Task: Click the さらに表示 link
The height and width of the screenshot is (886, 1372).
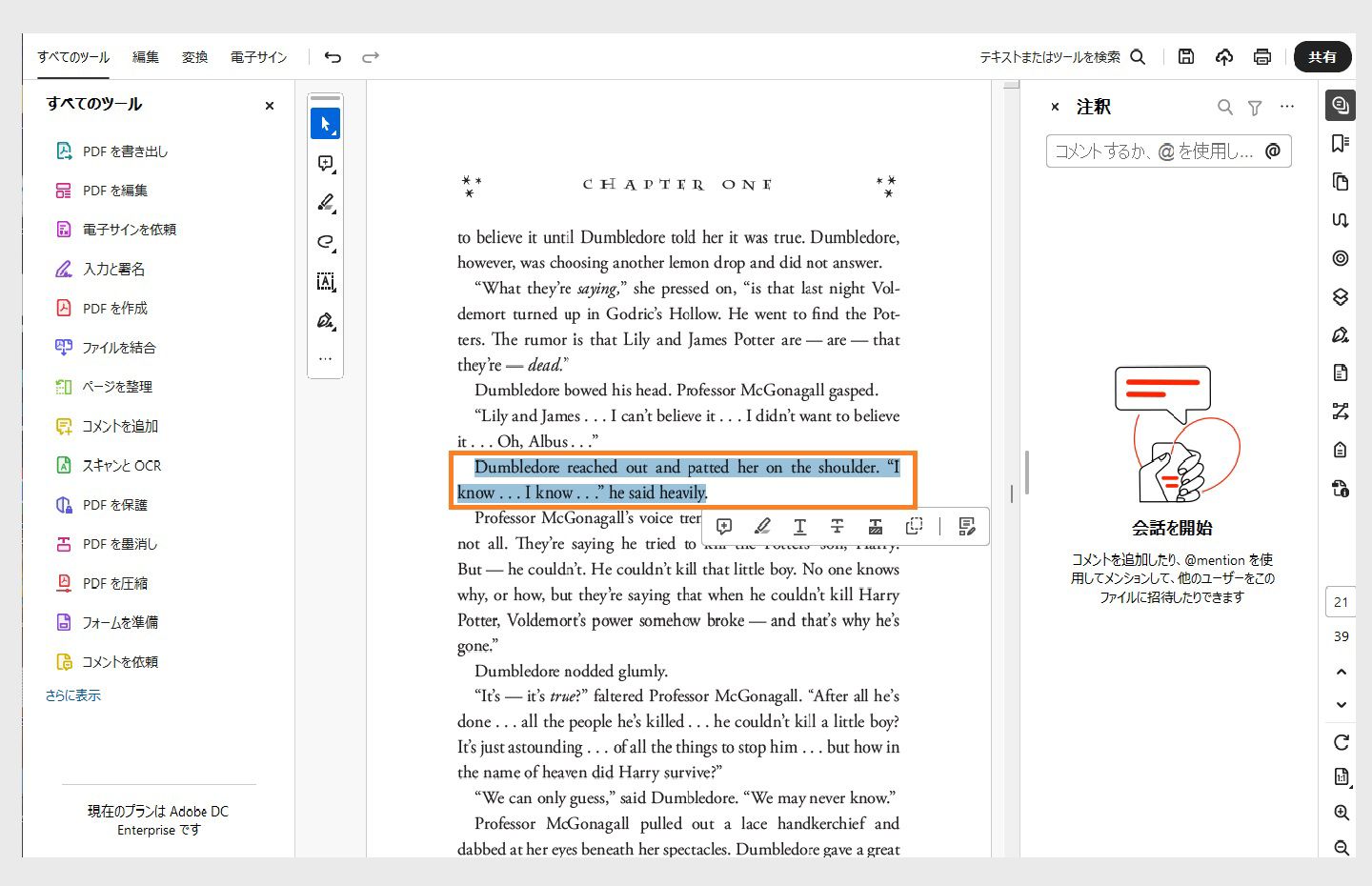Action: [73, 695]
